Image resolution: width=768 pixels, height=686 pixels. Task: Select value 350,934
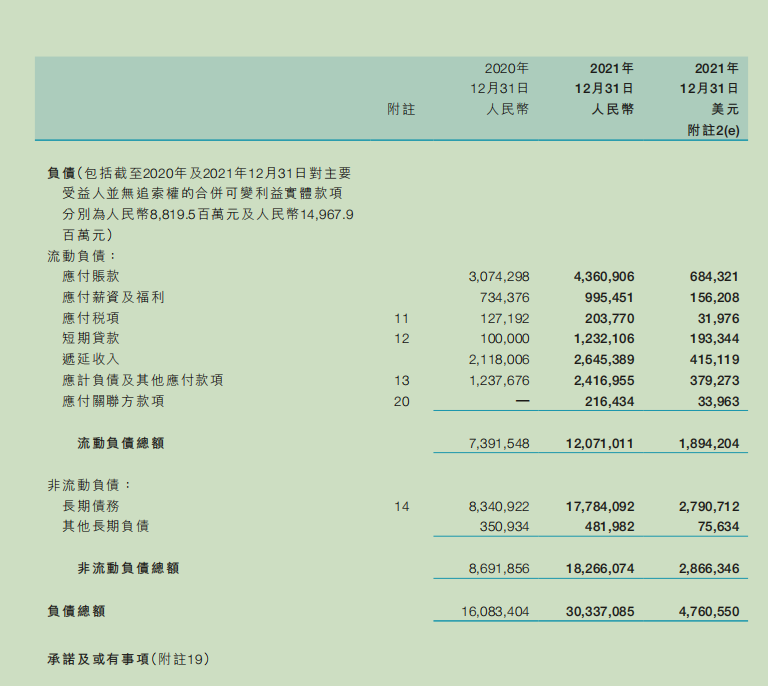pyautogui.click(x=504, y=527)
